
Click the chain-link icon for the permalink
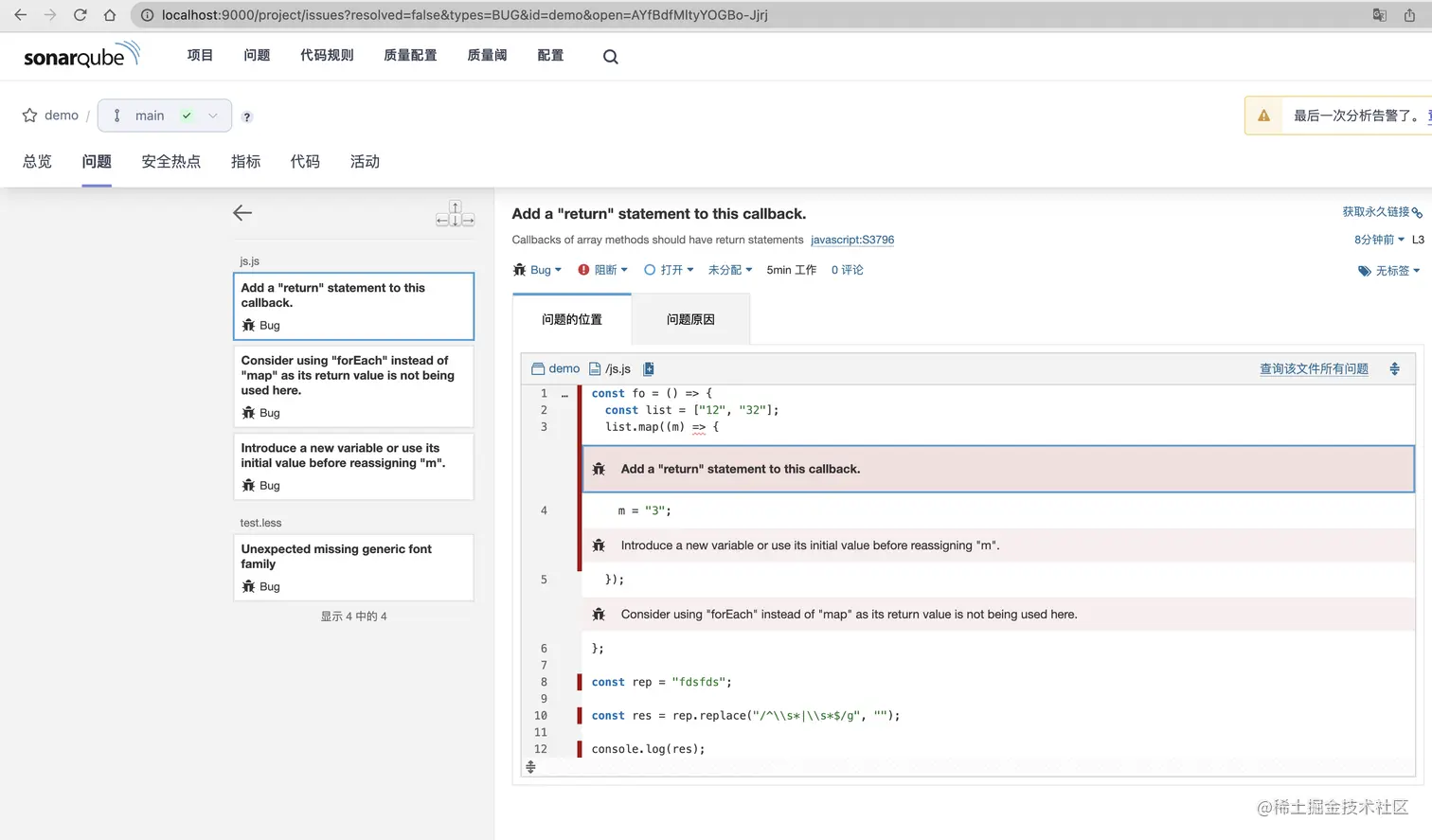click(1417, 213)
